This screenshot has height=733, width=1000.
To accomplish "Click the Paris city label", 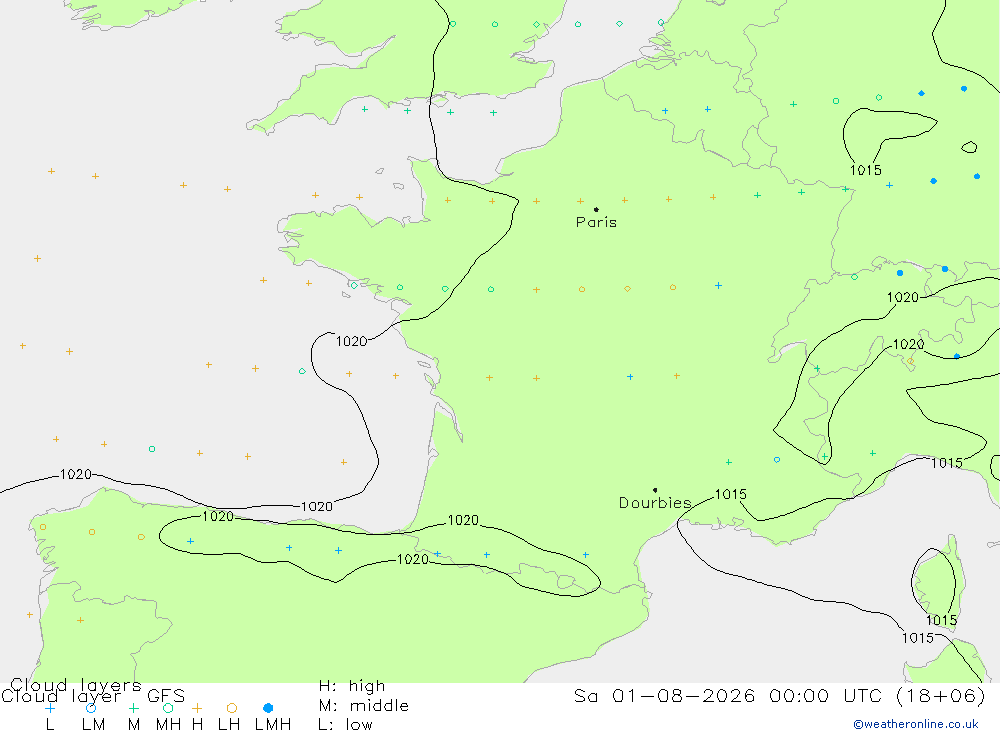I will click(596, 223).
